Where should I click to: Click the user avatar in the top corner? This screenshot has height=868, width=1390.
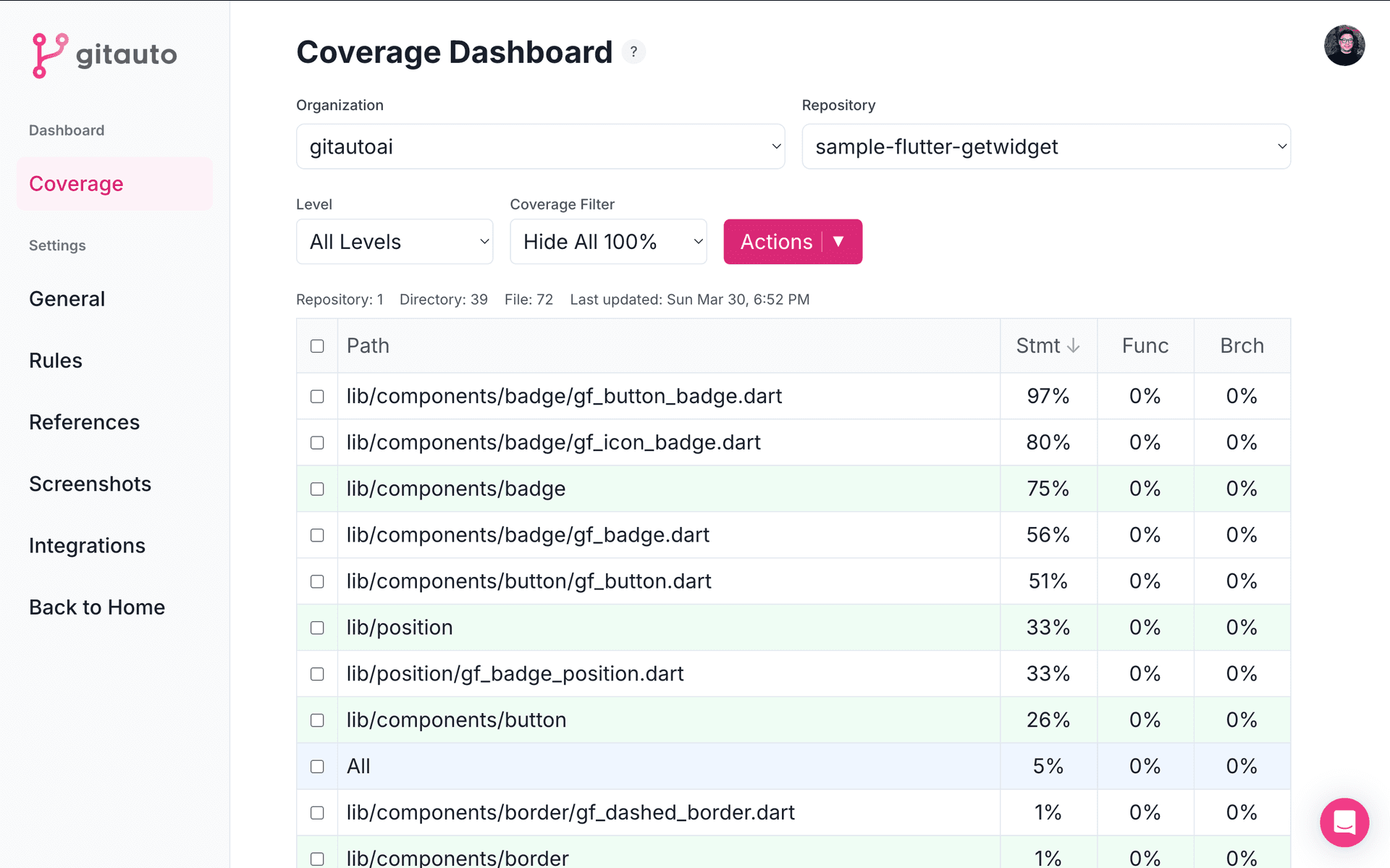coord(1344,45)
